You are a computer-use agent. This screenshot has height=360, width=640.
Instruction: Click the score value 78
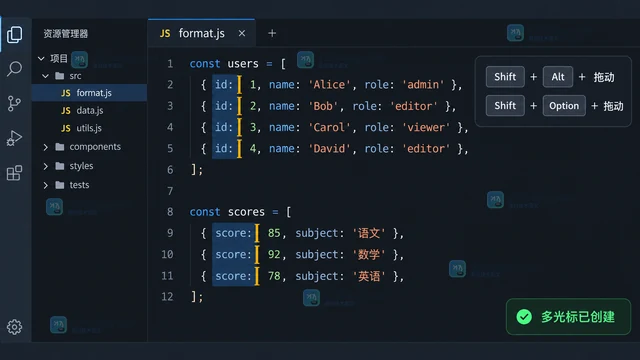[274, 276]
